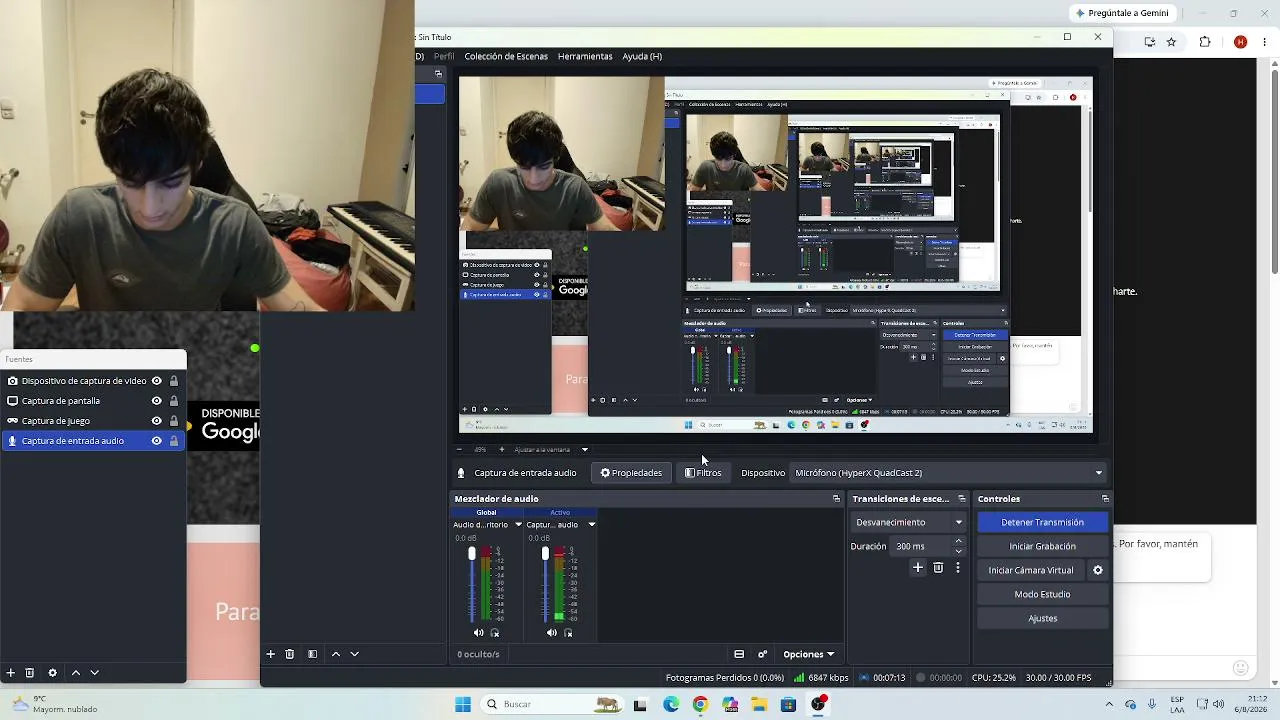Undock the Mezclador de audio panel
Image resolution: width=1280 pixels, height=720 pixels.
point(836,499)
